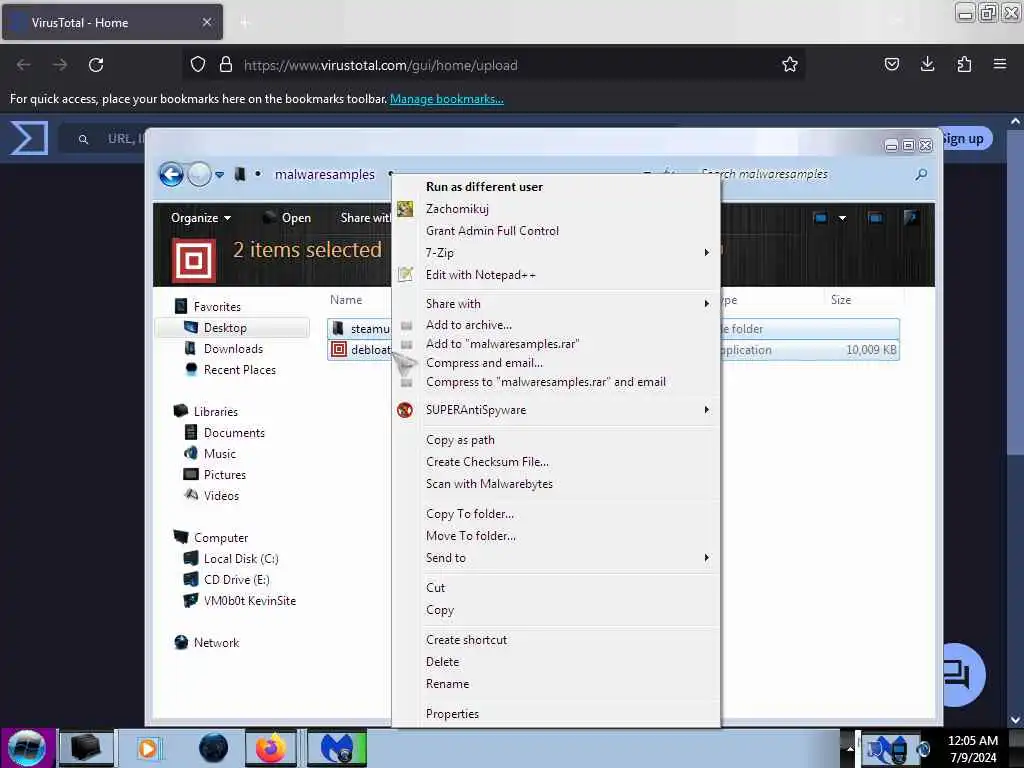Click the Notepad++ icon in context menu
The image size is (1024, 768).
pos(405,275)
